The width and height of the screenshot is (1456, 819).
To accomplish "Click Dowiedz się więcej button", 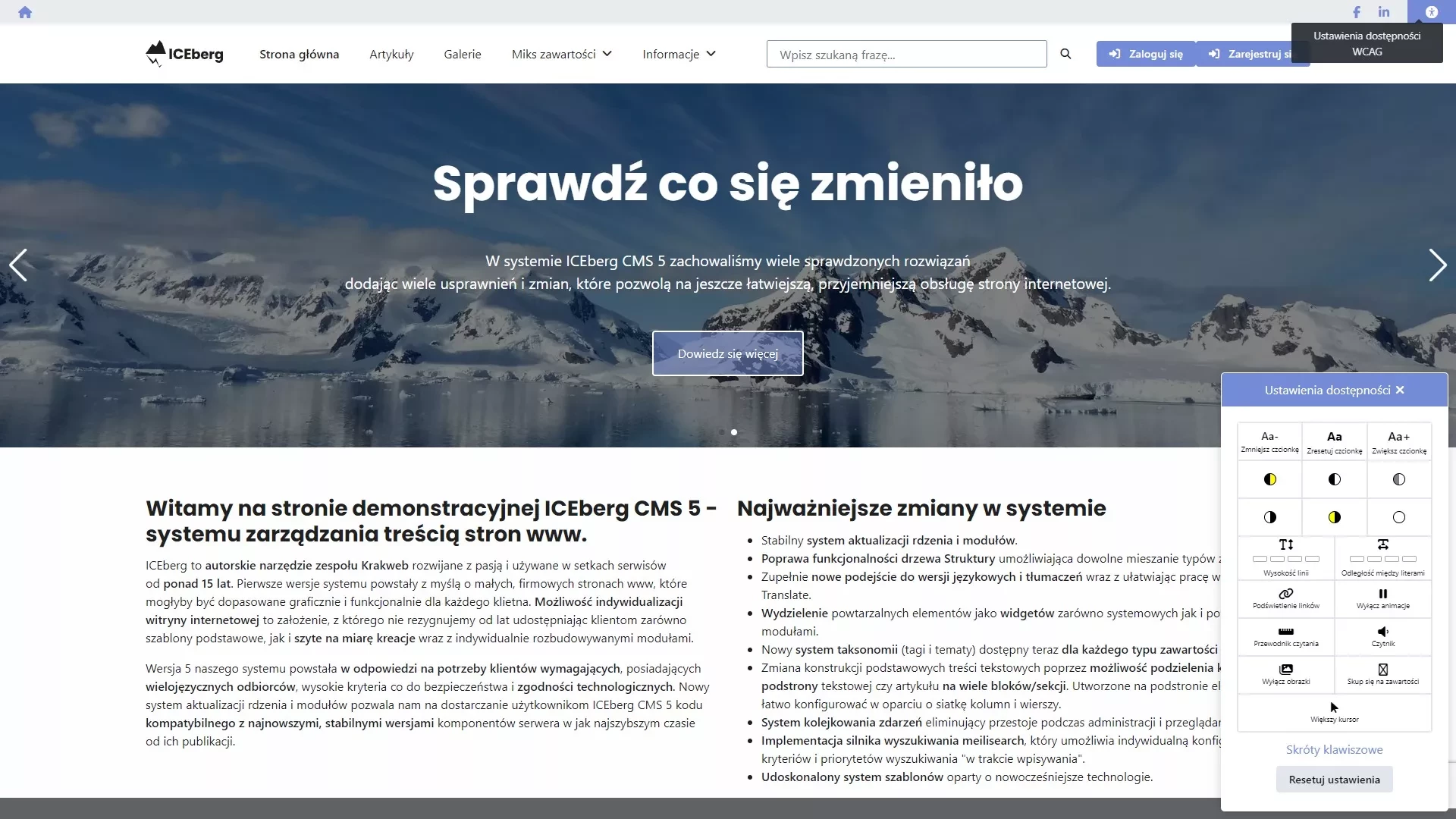I will tap(727, 353).
